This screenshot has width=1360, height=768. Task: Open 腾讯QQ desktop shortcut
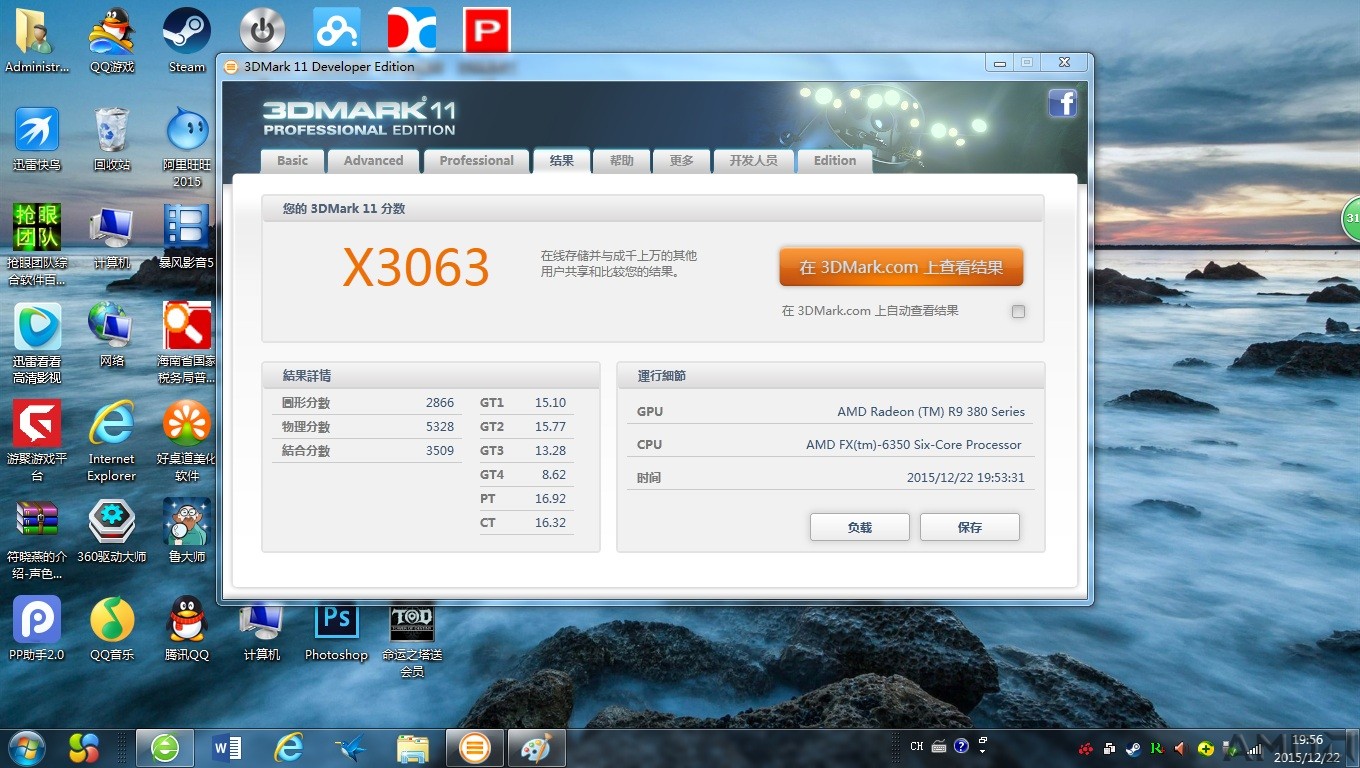[187, 629]
